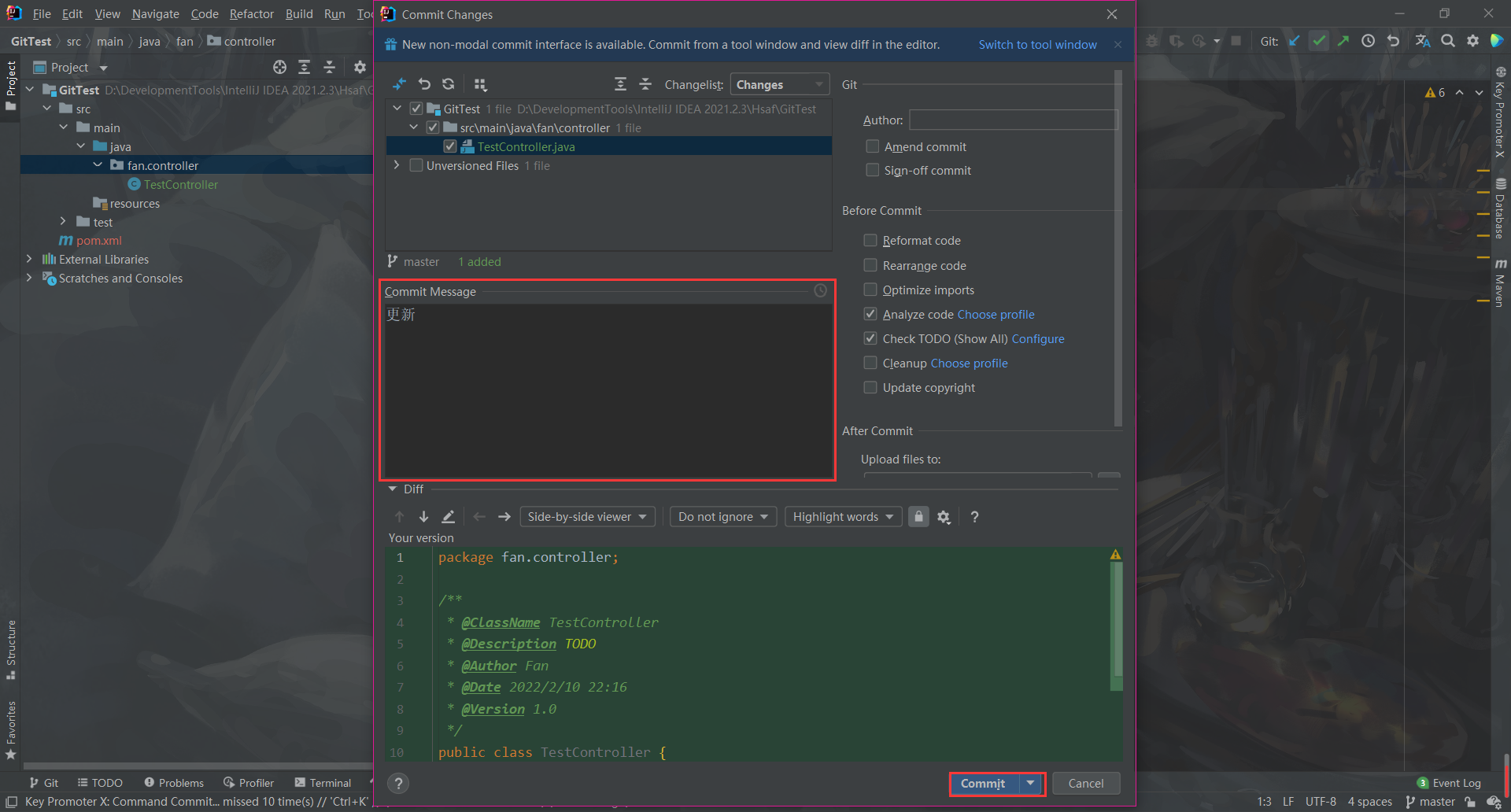Click into the Author input field
This screenshot has height=812, width=1511.
(1013, 120)
